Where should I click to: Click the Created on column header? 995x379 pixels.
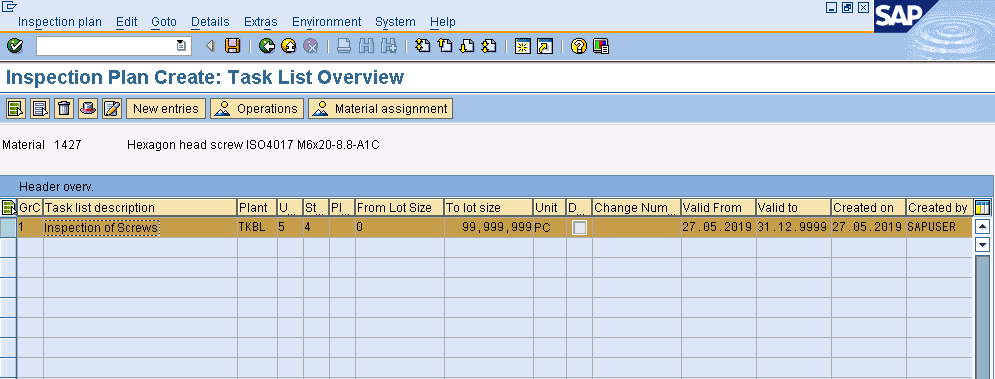pos(868,208)
